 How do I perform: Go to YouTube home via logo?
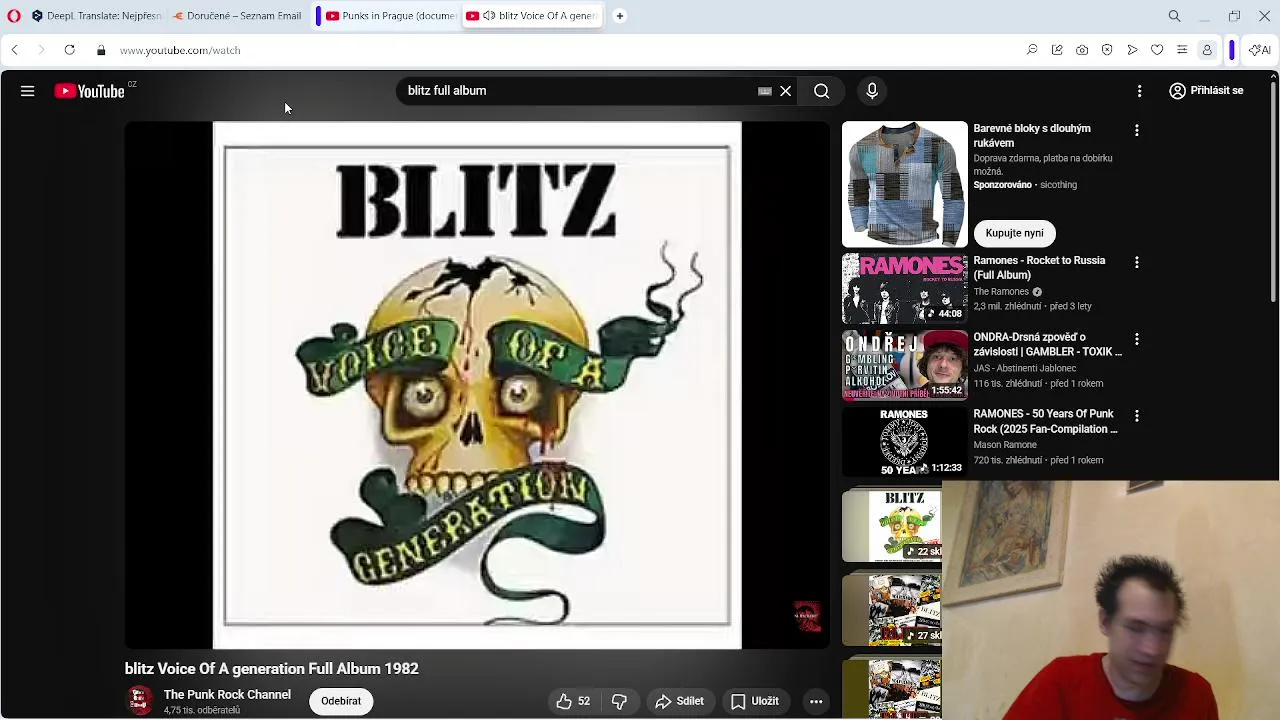click(89, 91)
